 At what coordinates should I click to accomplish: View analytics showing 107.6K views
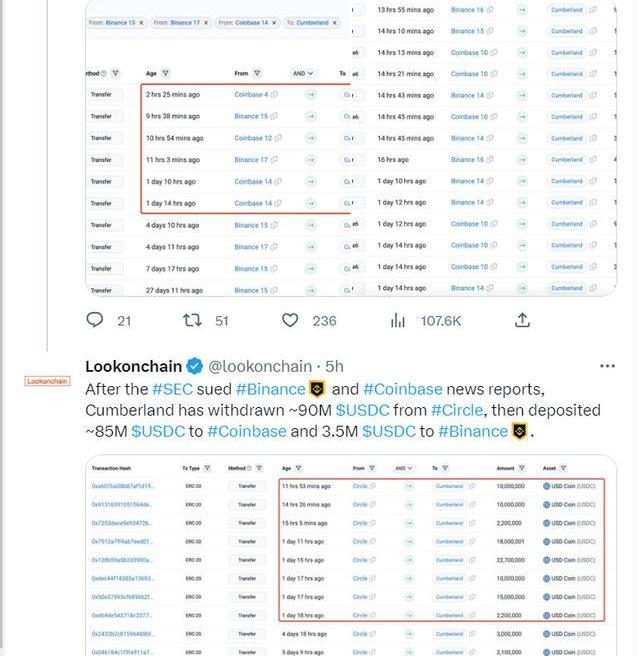pos(398,320)
